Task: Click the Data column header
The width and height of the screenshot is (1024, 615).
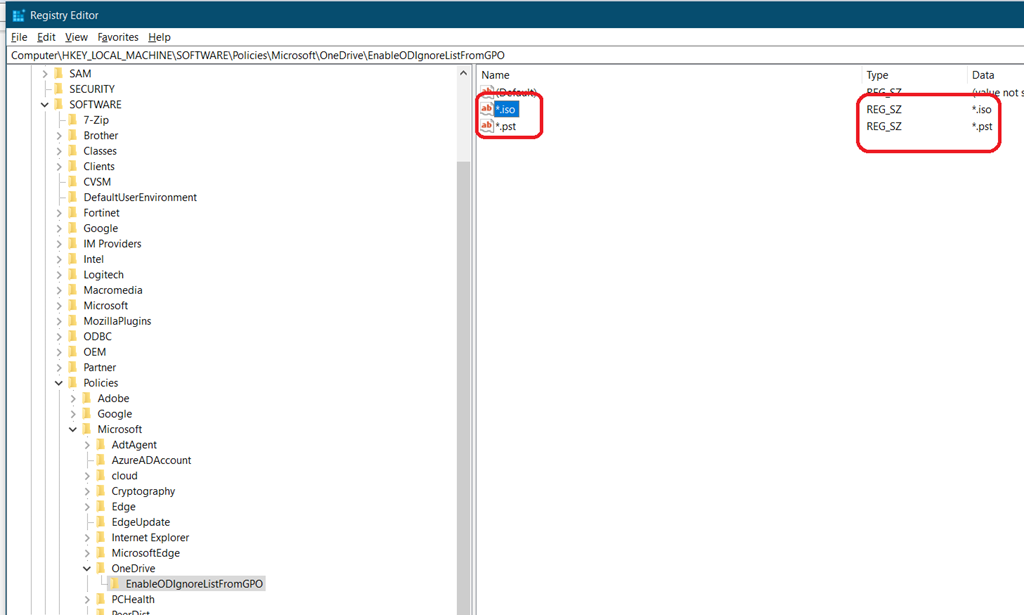Action: click(995, 75)
